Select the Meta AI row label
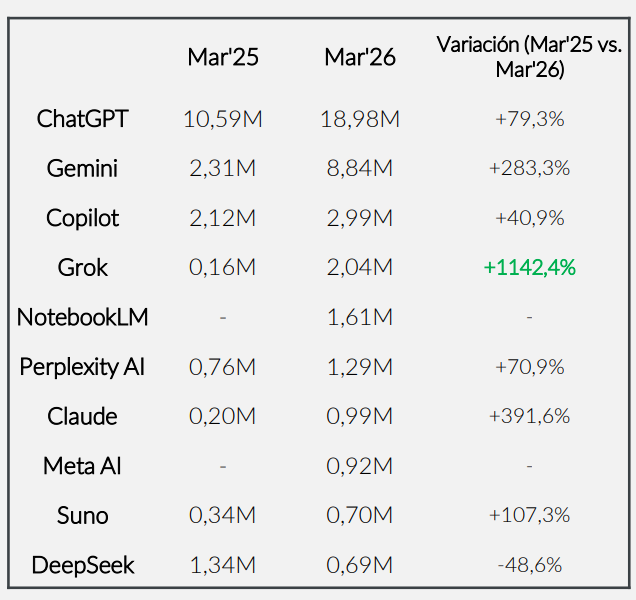 (x=82, y=466)
